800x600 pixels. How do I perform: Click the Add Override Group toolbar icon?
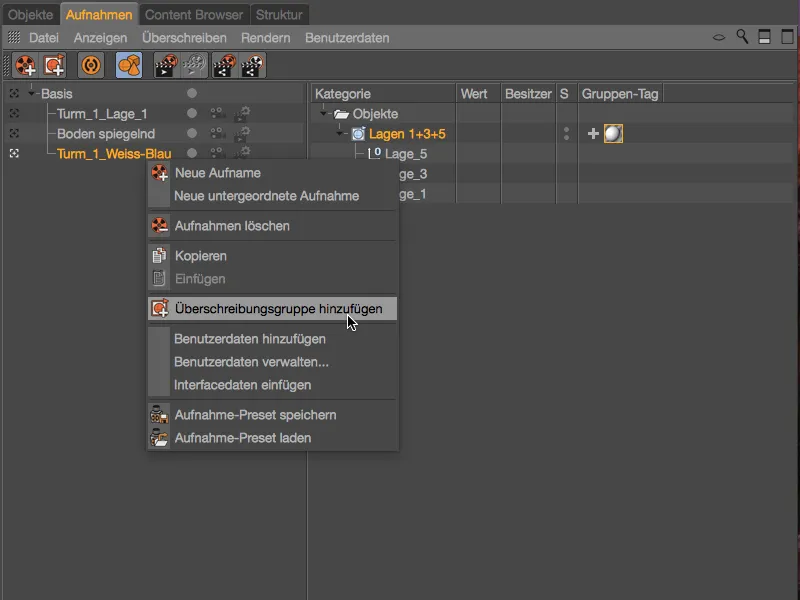pyautogui.click(x=54, y=65)
